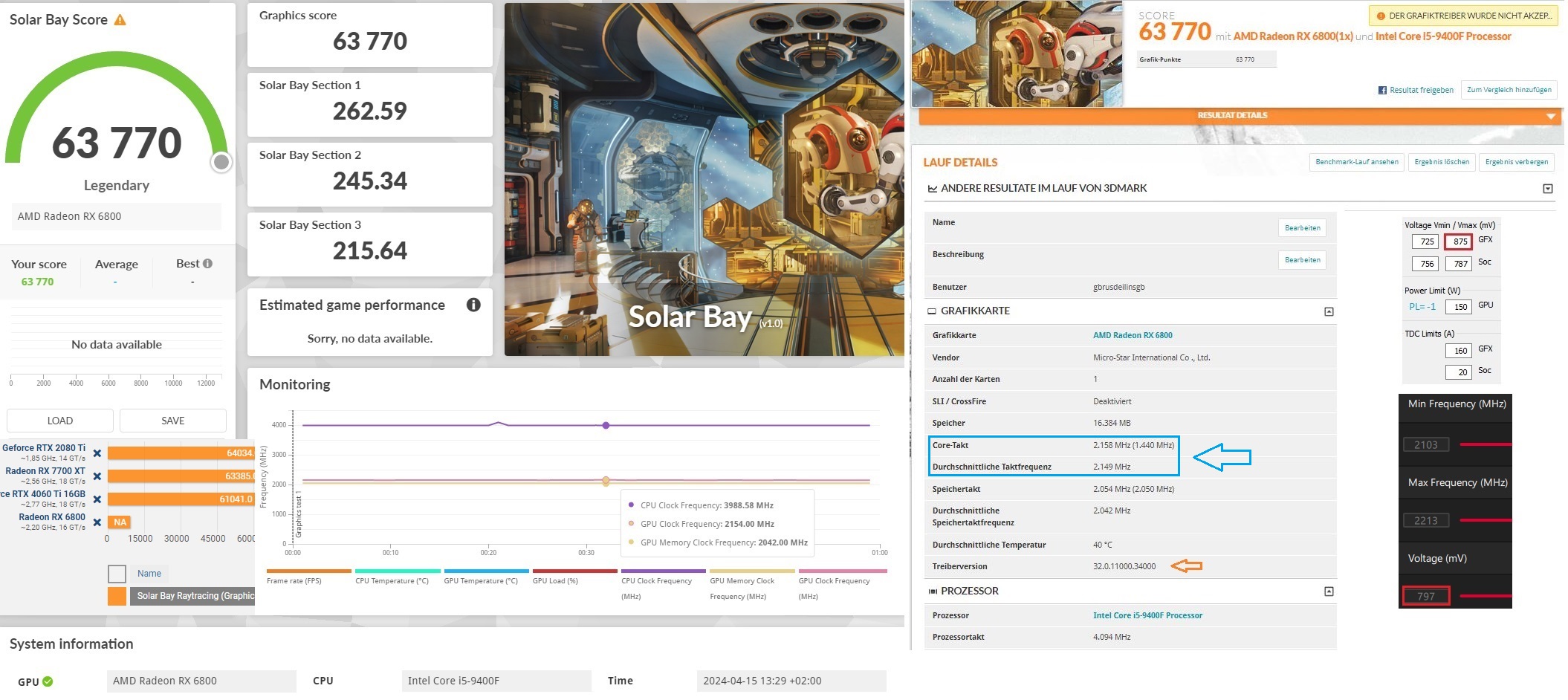
Task: Click the green check icon beside GPU
Action: [x=48, y=681]
